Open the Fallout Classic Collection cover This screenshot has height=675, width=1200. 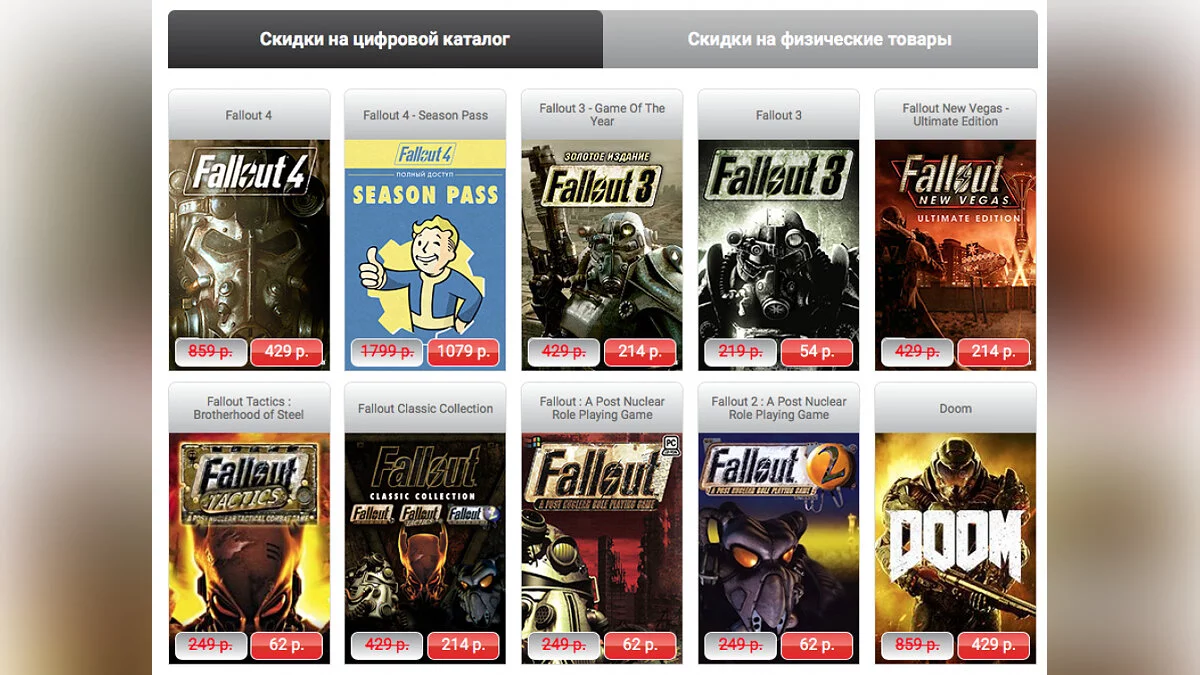point(425,548)
